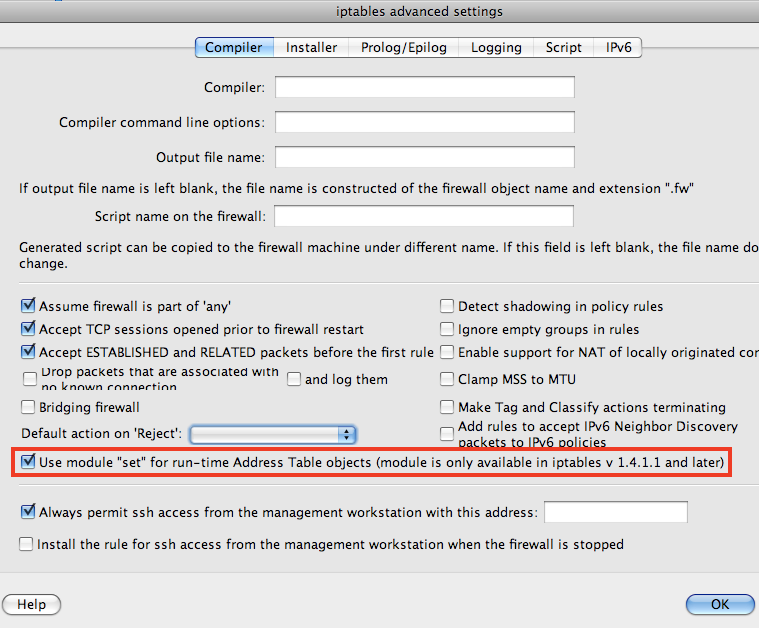
Task: Open the Default action on 'Reject' dropdown
Action: pos(273,435)
